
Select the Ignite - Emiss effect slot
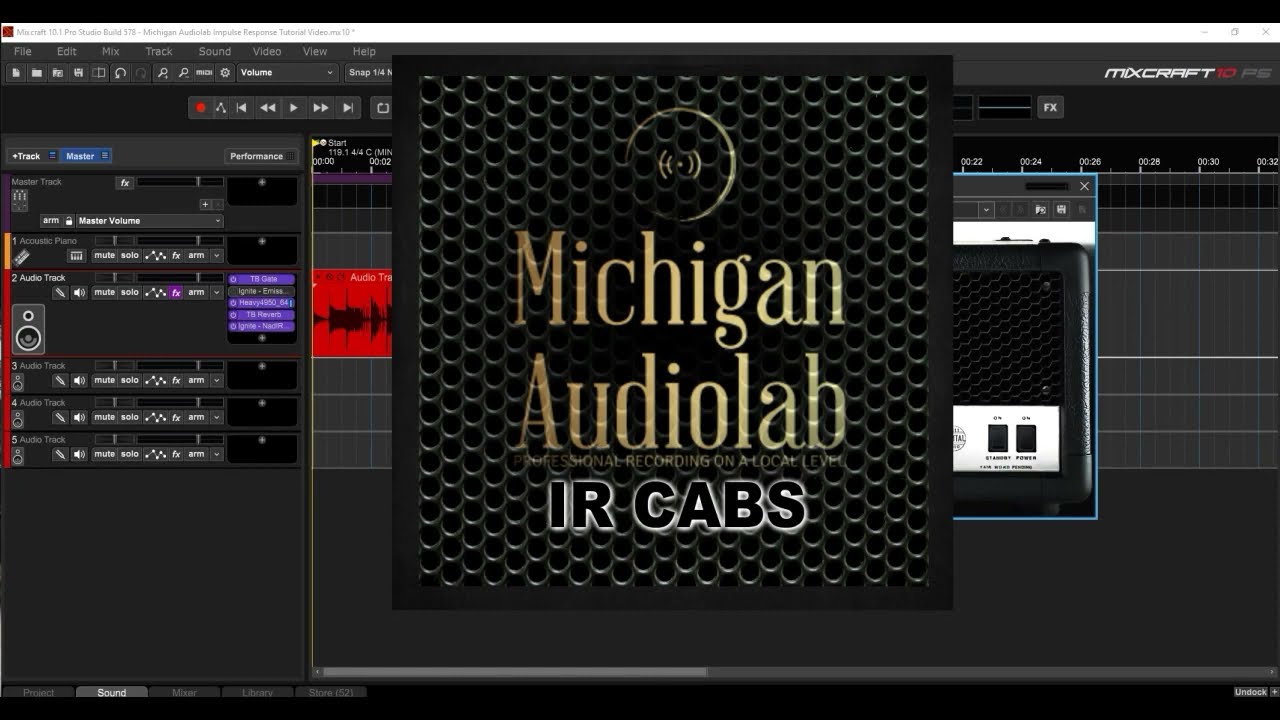pyautogui.click(x=262, y=291)
